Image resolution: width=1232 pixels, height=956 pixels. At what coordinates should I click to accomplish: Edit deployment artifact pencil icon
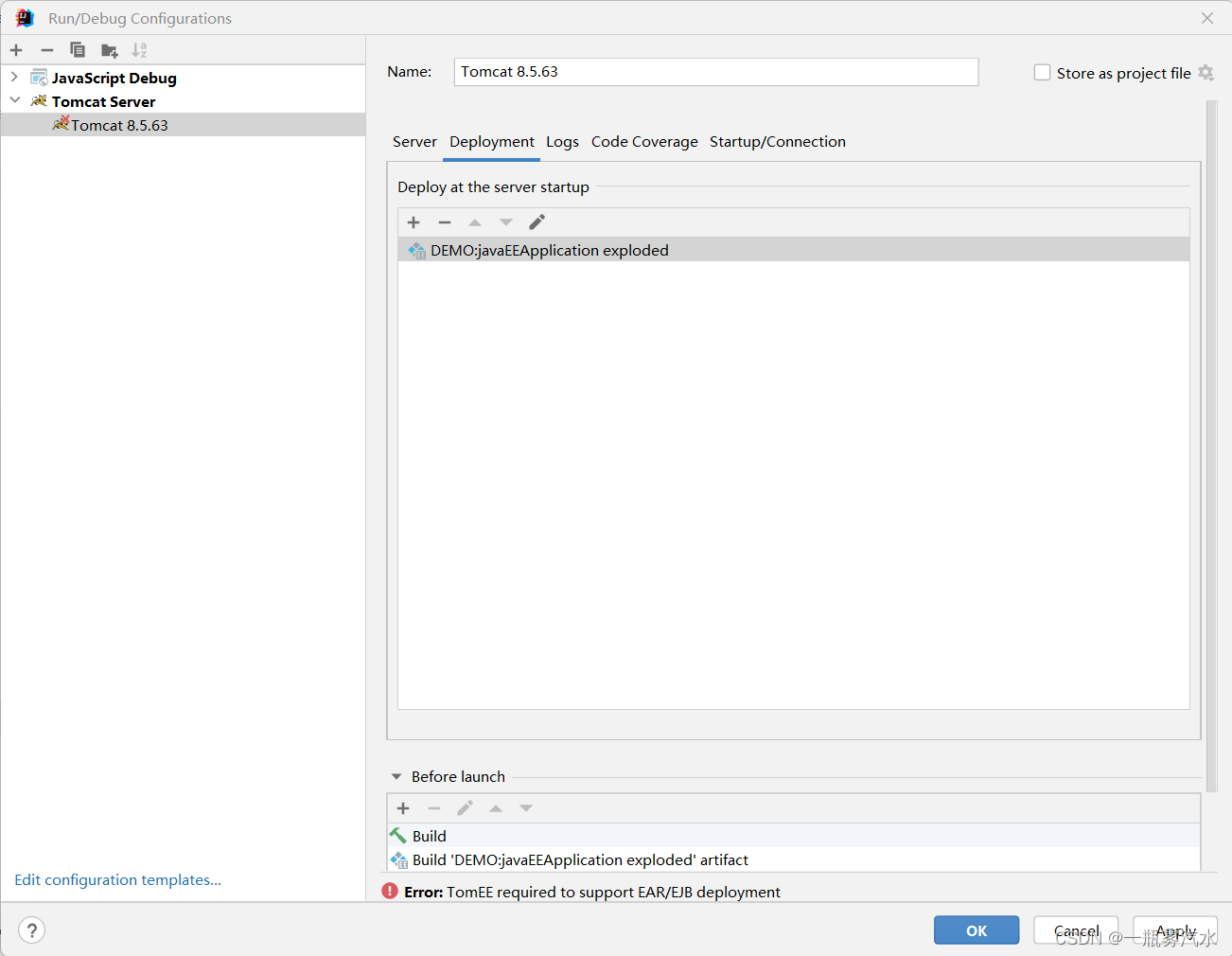[537, 222]
